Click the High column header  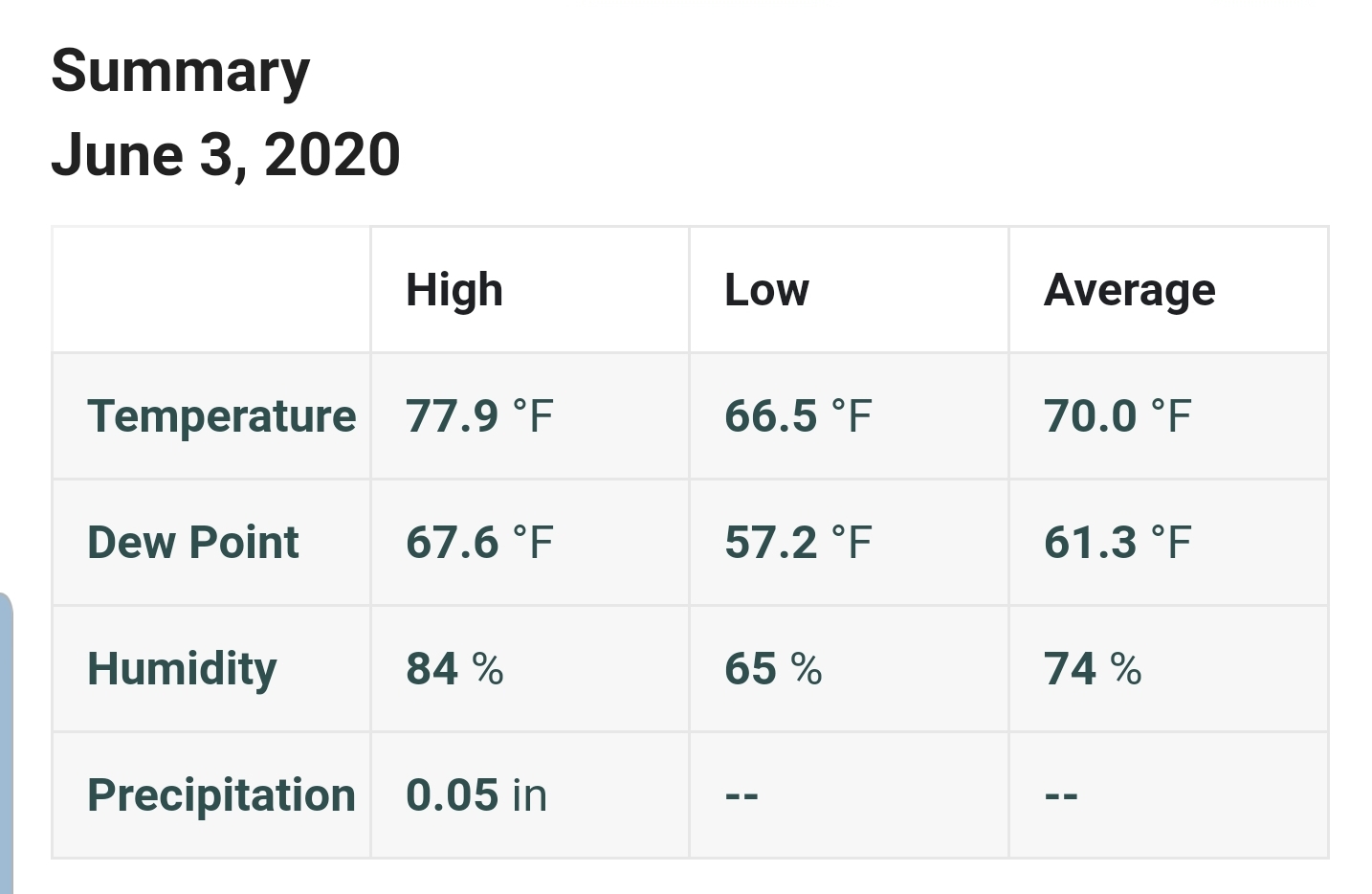[454, 290]
